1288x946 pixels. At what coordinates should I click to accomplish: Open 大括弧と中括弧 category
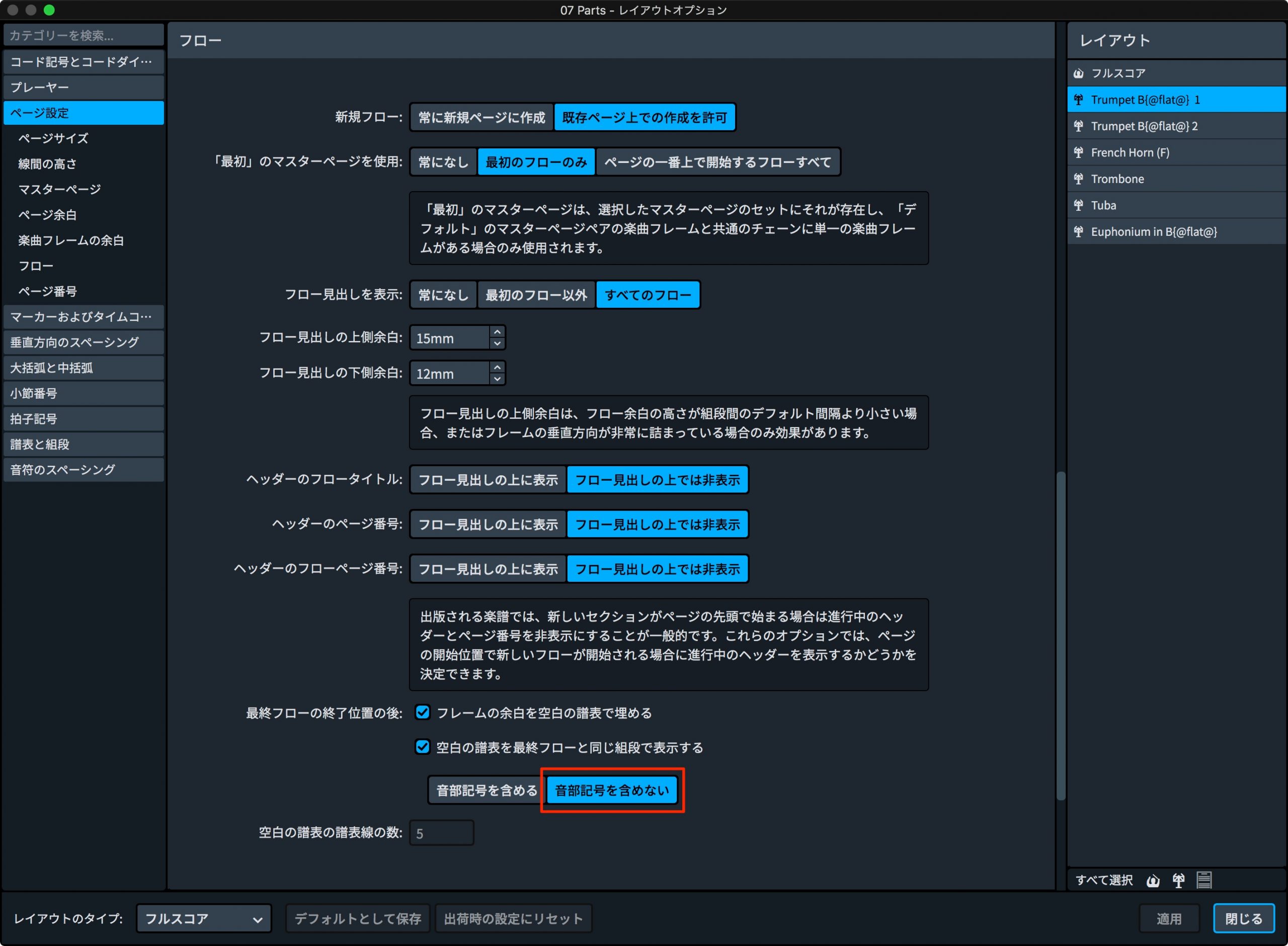84,368
